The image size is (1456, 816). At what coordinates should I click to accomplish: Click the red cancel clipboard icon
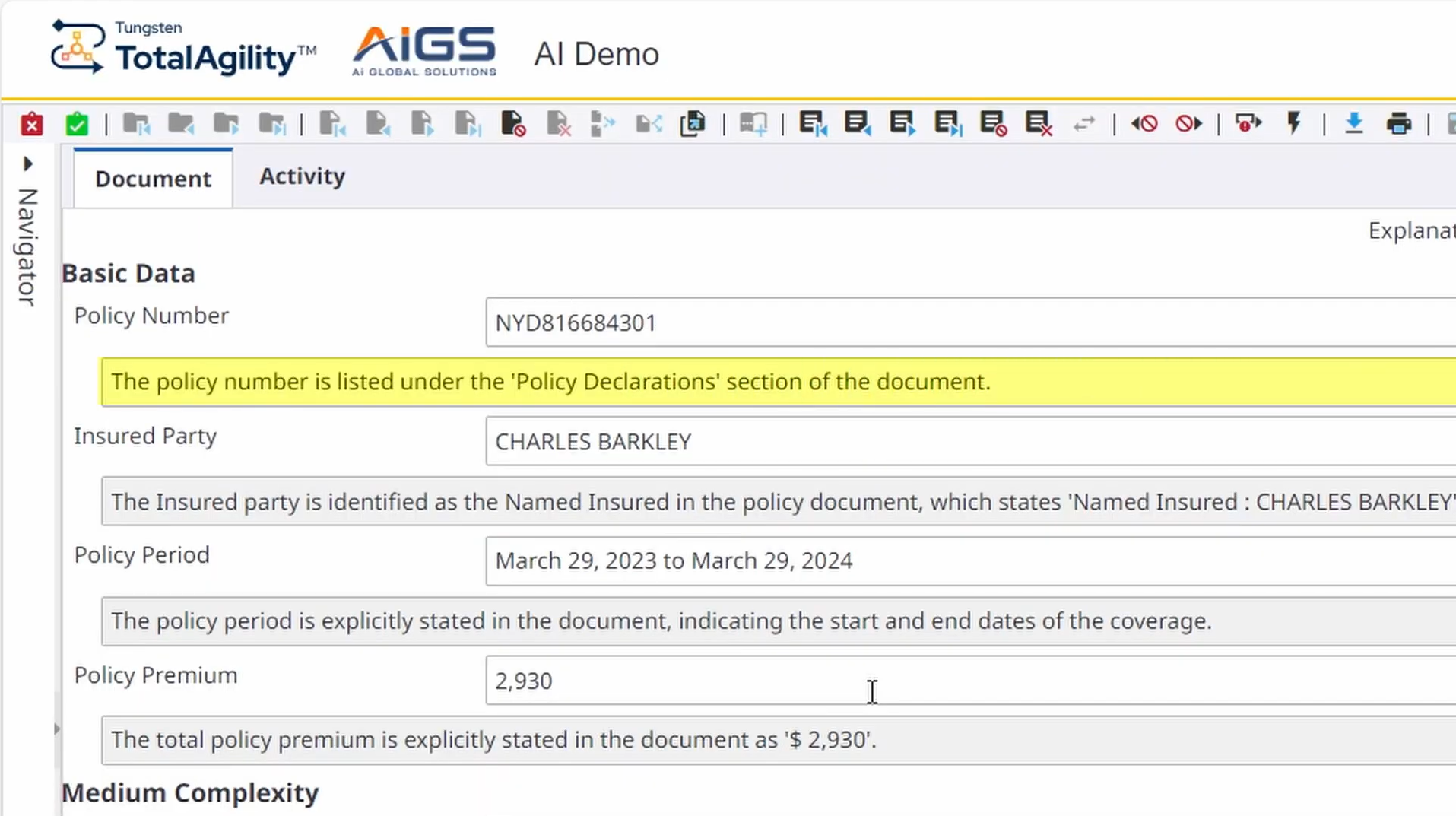click(31, 124)
